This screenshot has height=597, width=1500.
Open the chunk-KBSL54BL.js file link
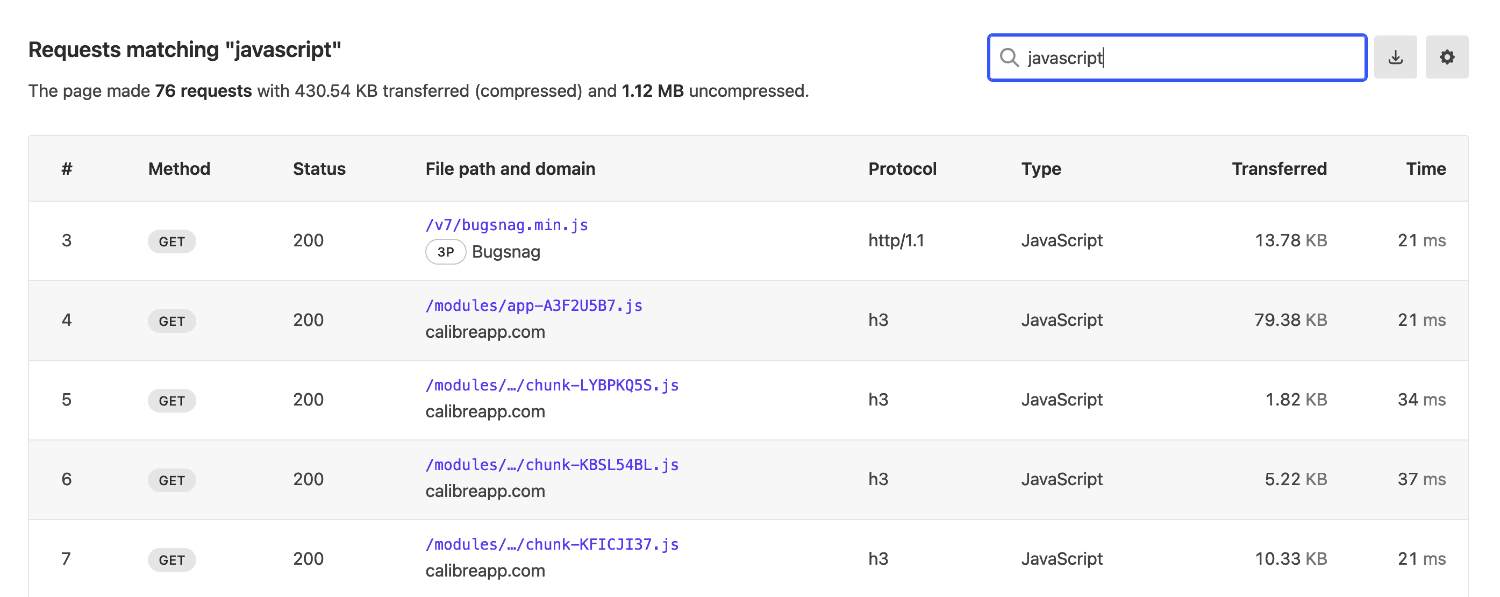click(552, 464)
